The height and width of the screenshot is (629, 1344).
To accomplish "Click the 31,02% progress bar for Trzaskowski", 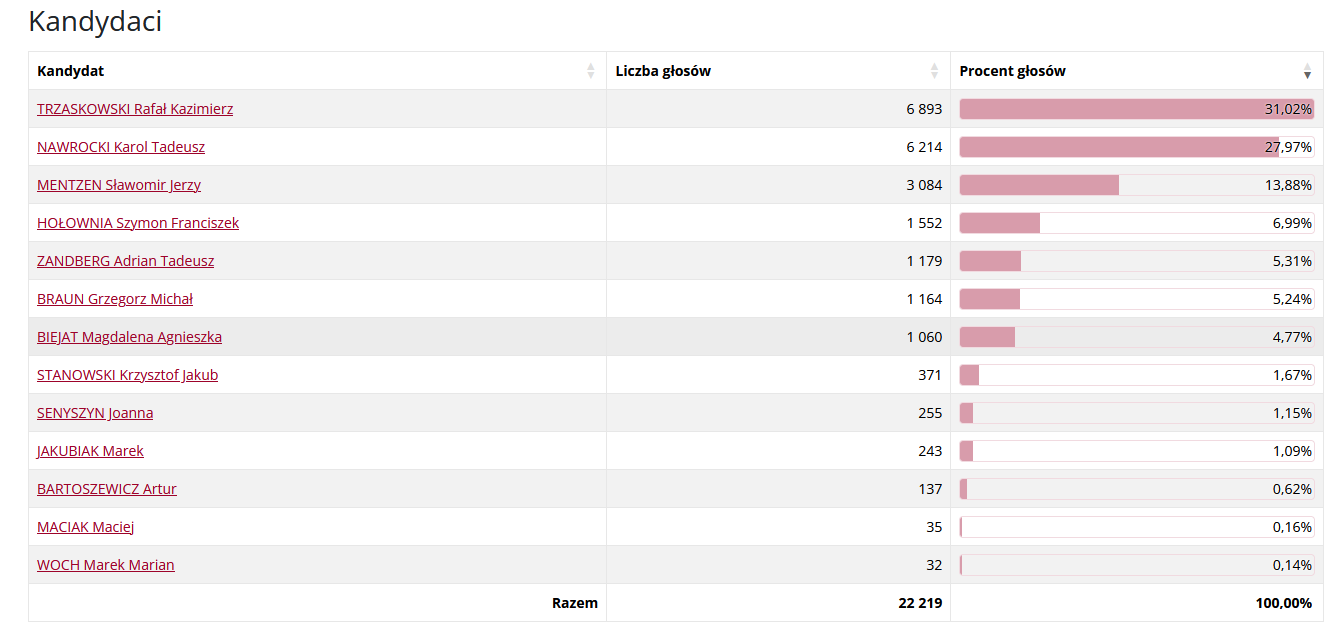I will coord(1137,109).
